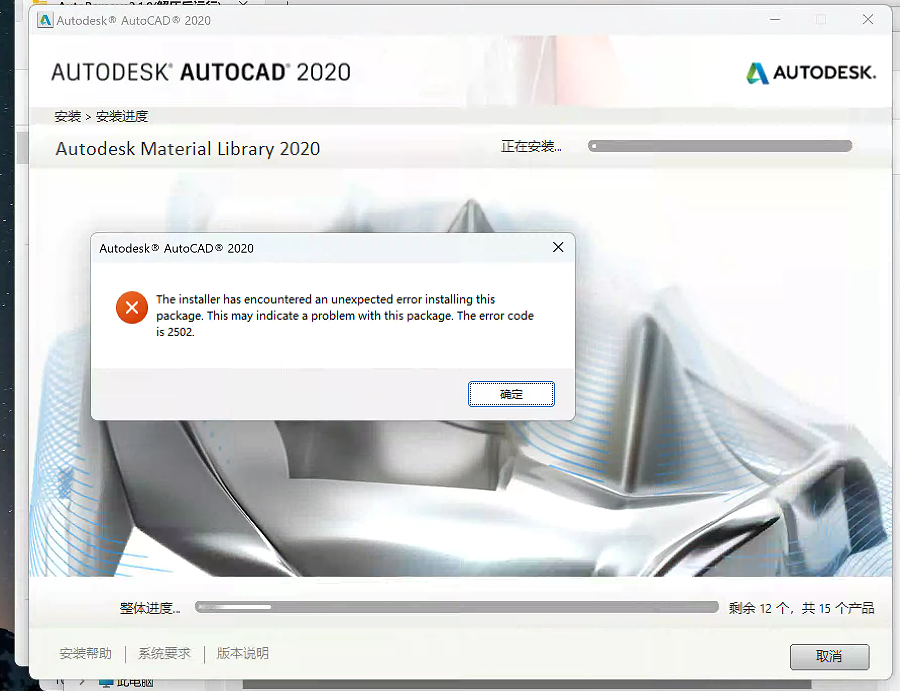
Task: Click the 安装进度 breadcrumb item
Action: 122,117
